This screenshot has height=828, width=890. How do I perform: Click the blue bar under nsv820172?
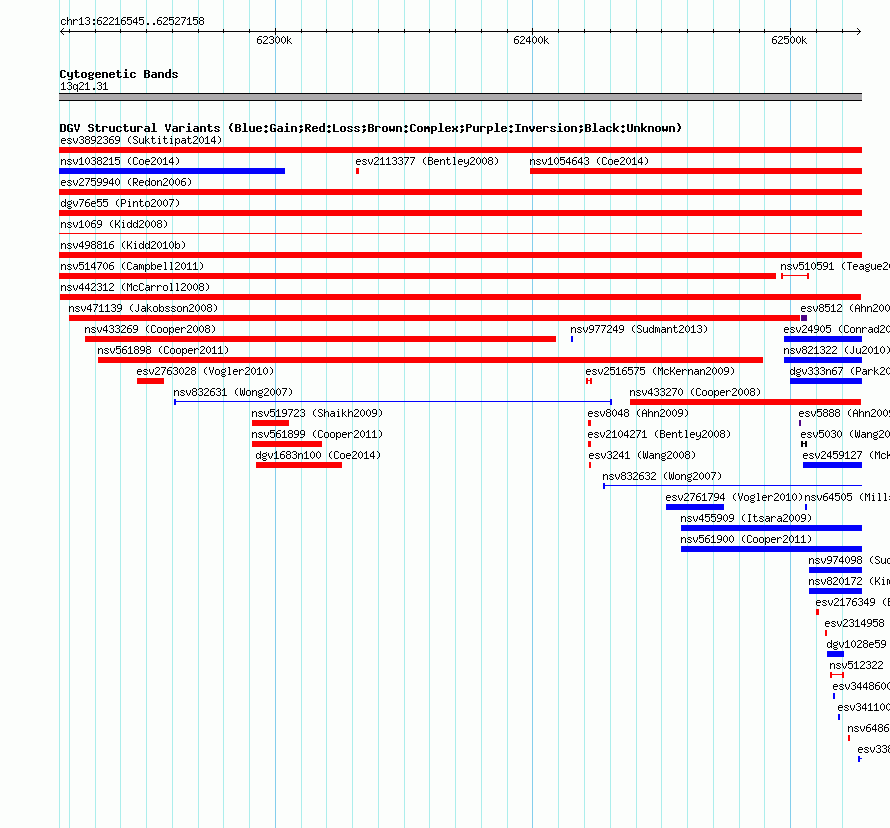click(x=836, y=591)
